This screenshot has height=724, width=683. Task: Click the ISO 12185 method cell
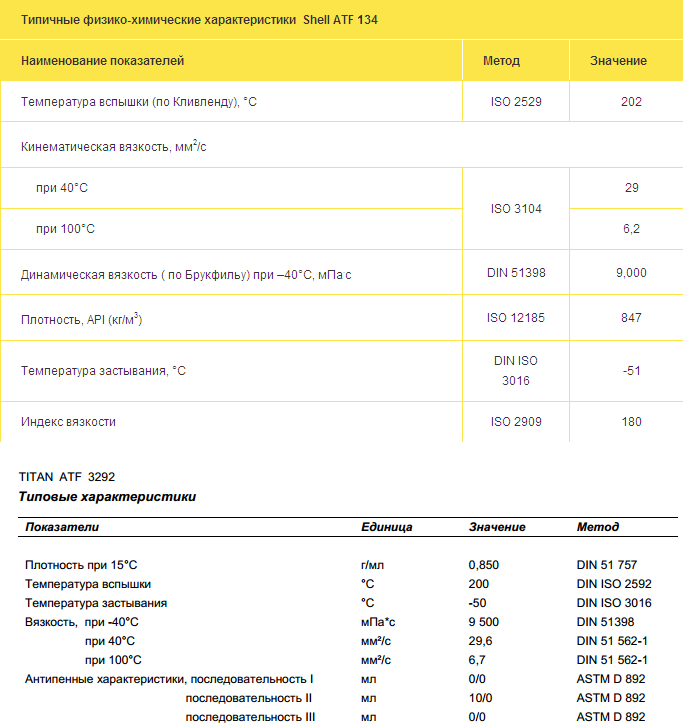click(516, 318)
